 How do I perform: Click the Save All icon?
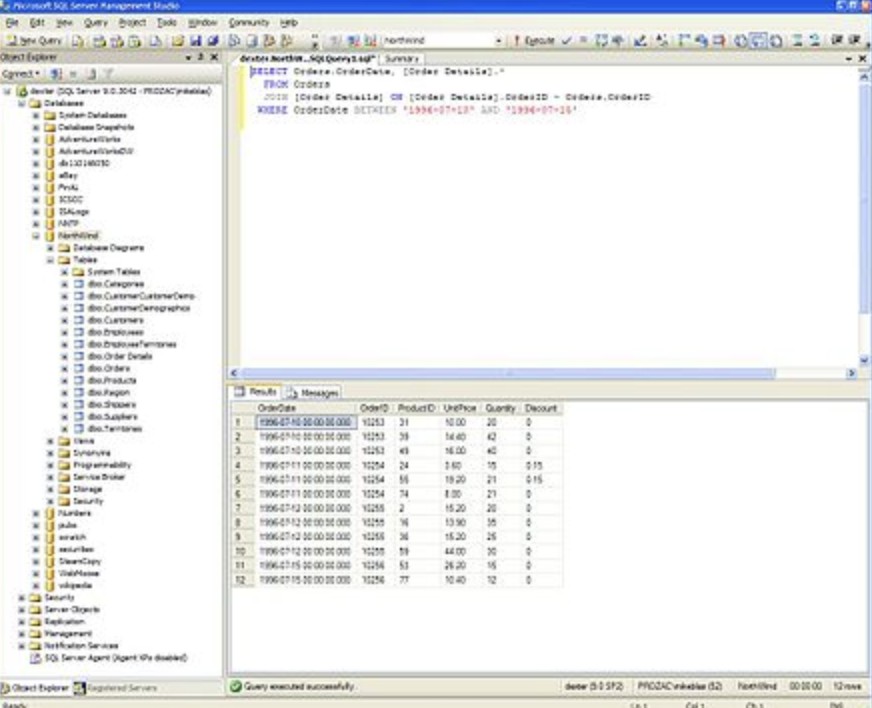(212, 41)
